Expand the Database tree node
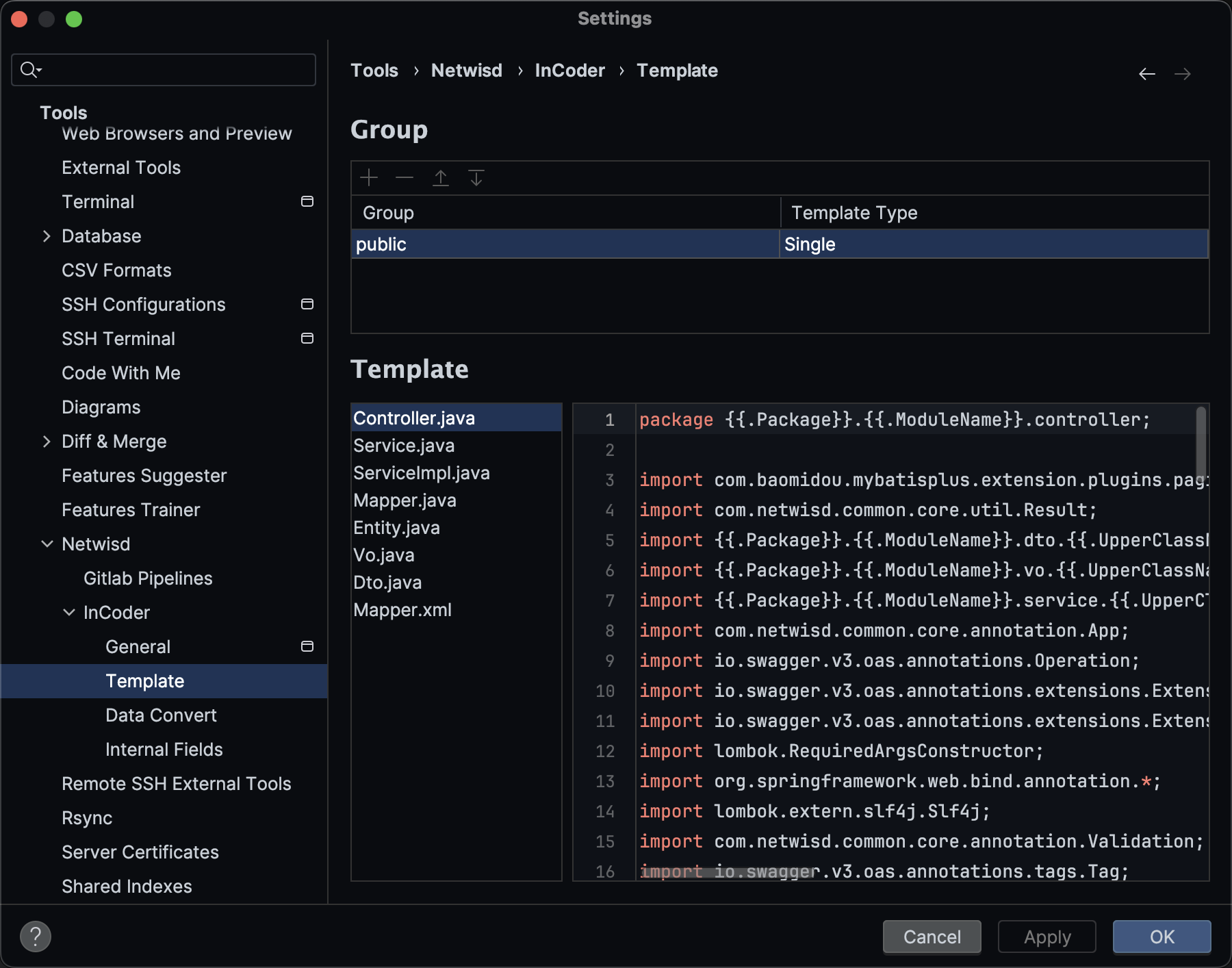1232x968 pixels. tap(47, 236)
